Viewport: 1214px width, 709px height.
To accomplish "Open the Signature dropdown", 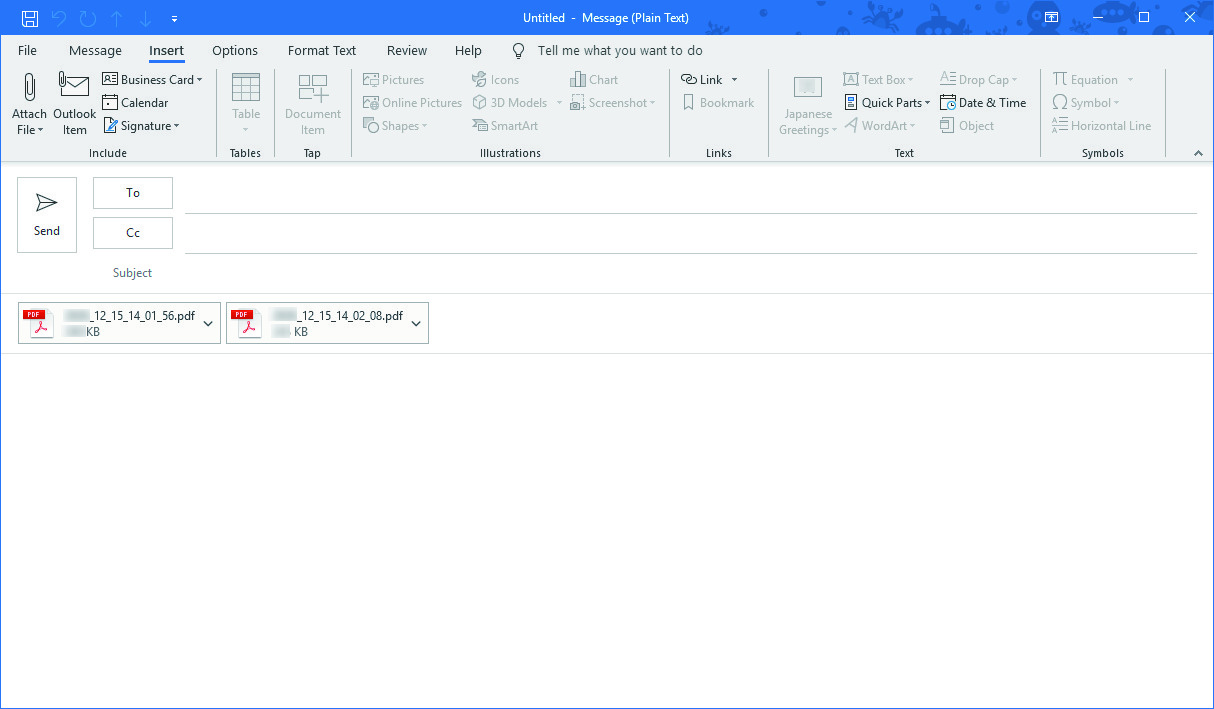I will click(x=141, y=125).
